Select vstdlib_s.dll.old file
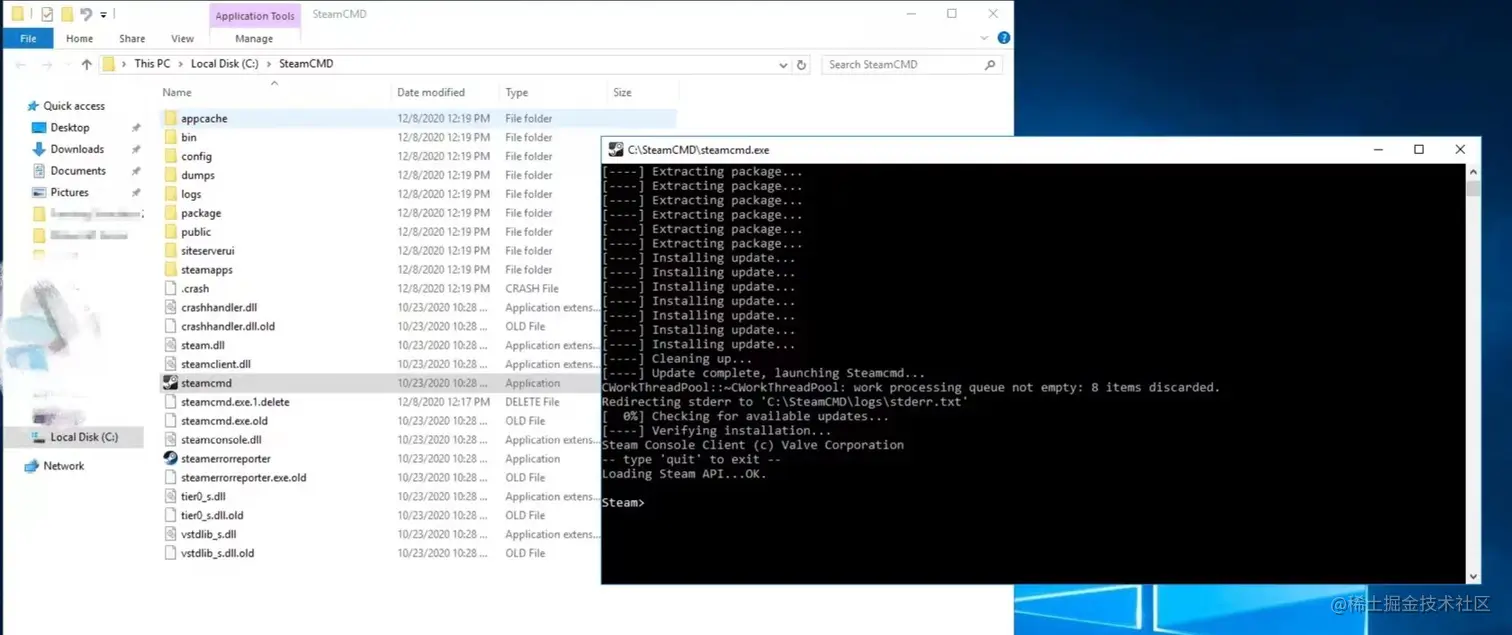 click(217, 554)
